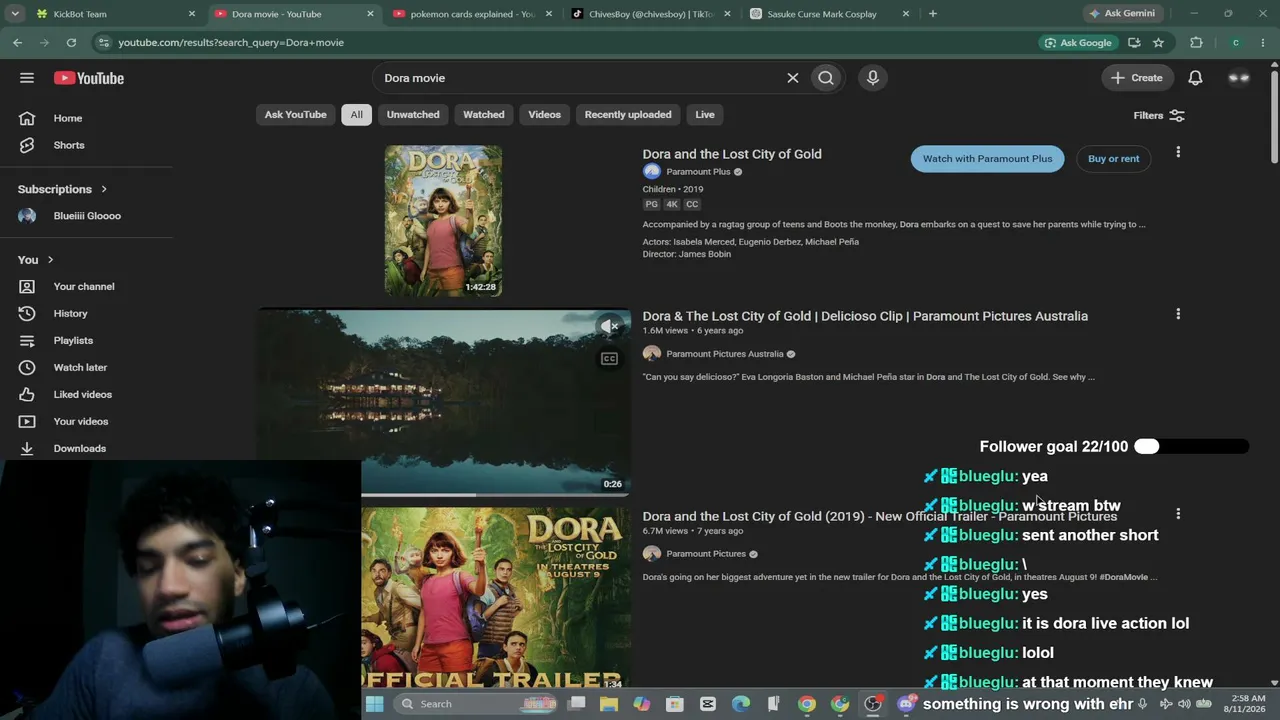Screen dimensions: 1280x720
Task: Open Chrome extensions puzzle icon
Action: pos(1196,43)
